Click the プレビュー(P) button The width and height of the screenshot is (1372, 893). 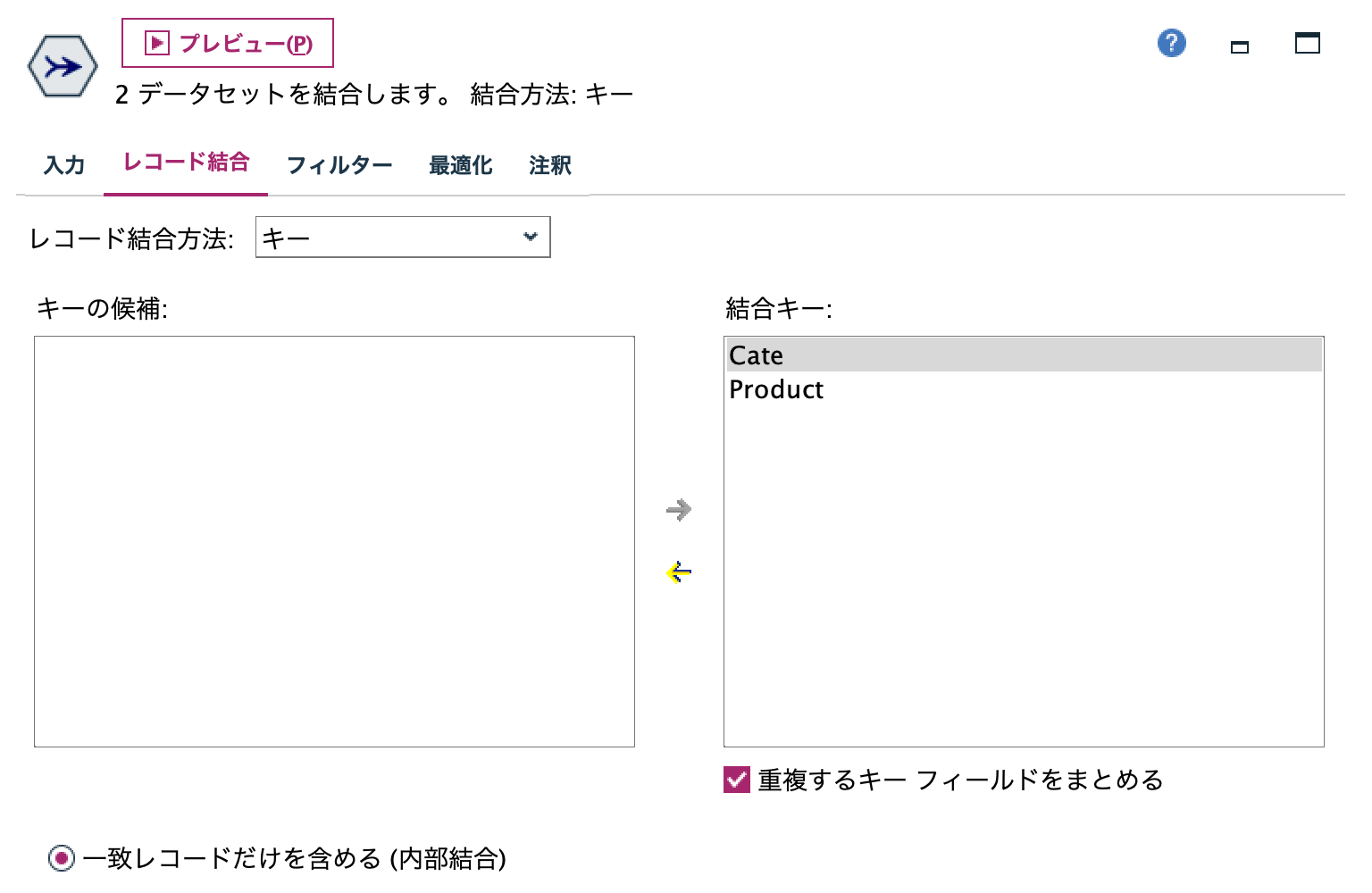(x=226, y=42)
